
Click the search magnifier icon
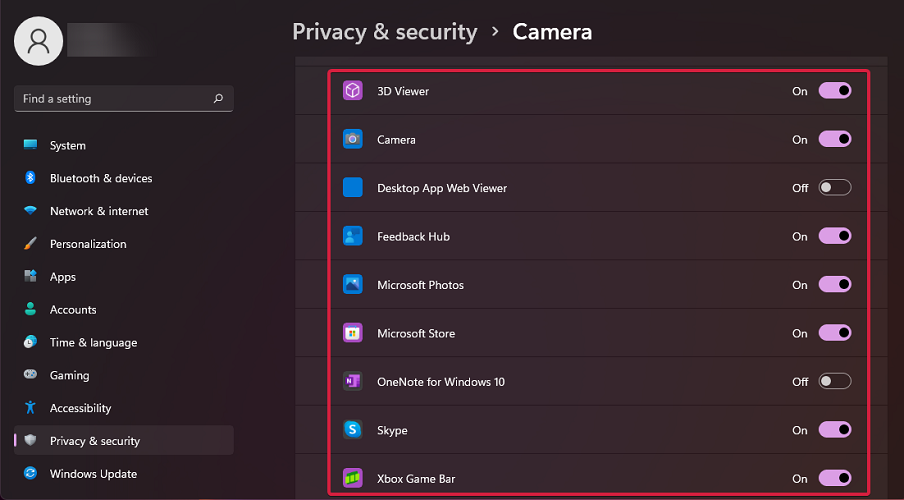(x=218, y=99)
